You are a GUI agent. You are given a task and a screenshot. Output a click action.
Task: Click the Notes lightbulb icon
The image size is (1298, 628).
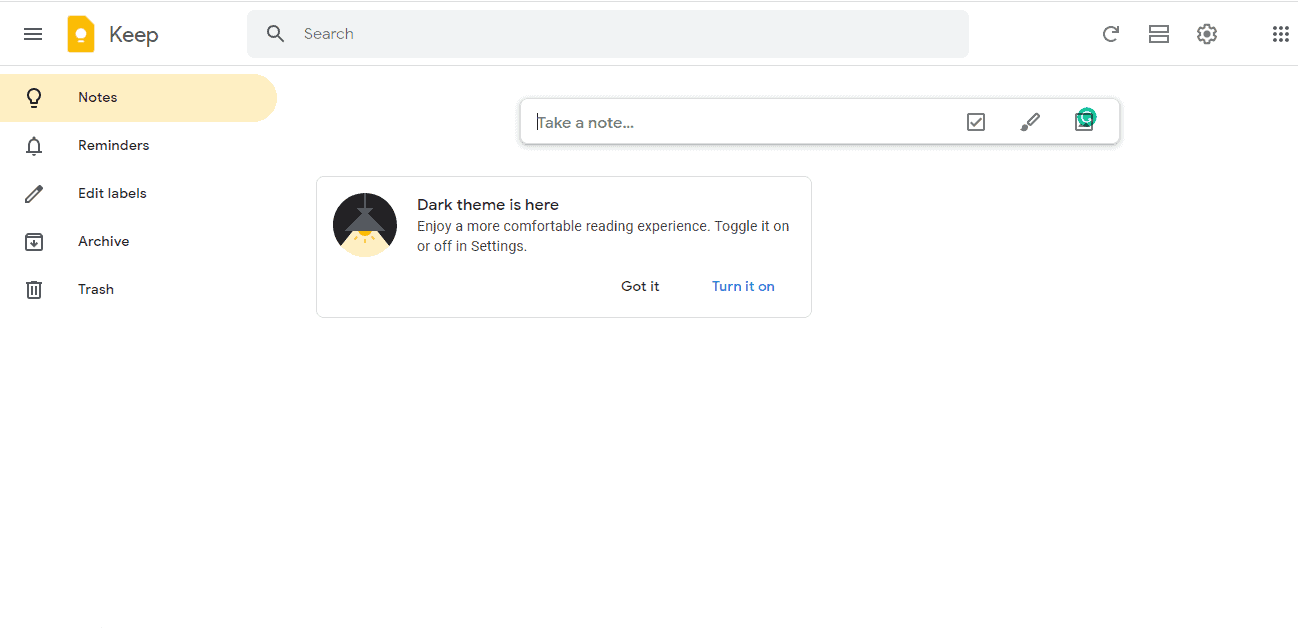pyautogui.click(x=34, y=97)
